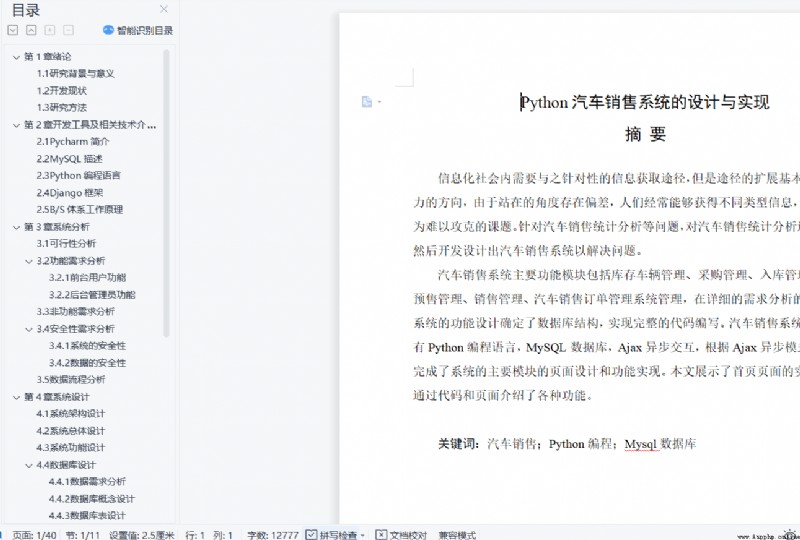
Task: Click the plus (promote level) icon in 目录 toolbar
Action: pos(50,30)
